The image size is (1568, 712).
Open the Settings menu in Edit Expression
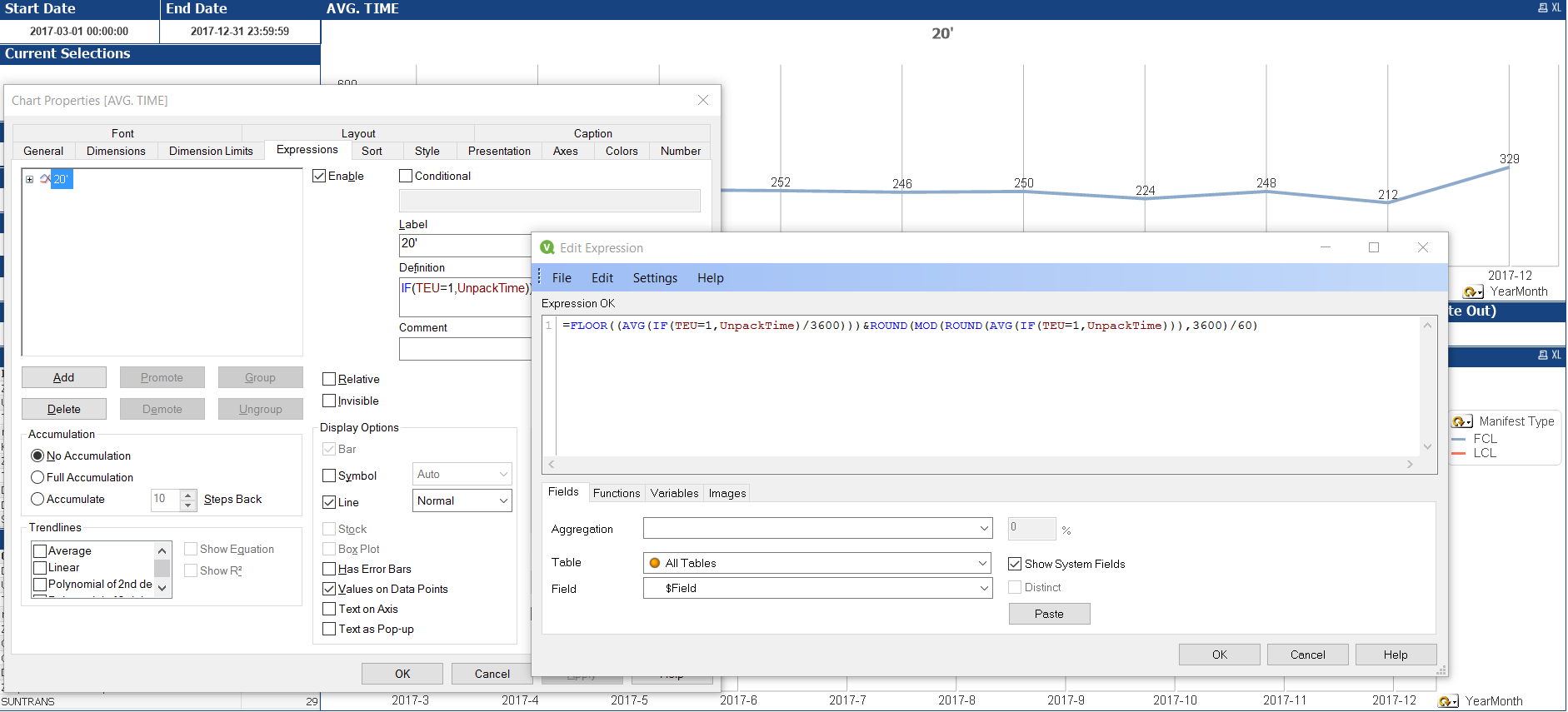(654, 278)
